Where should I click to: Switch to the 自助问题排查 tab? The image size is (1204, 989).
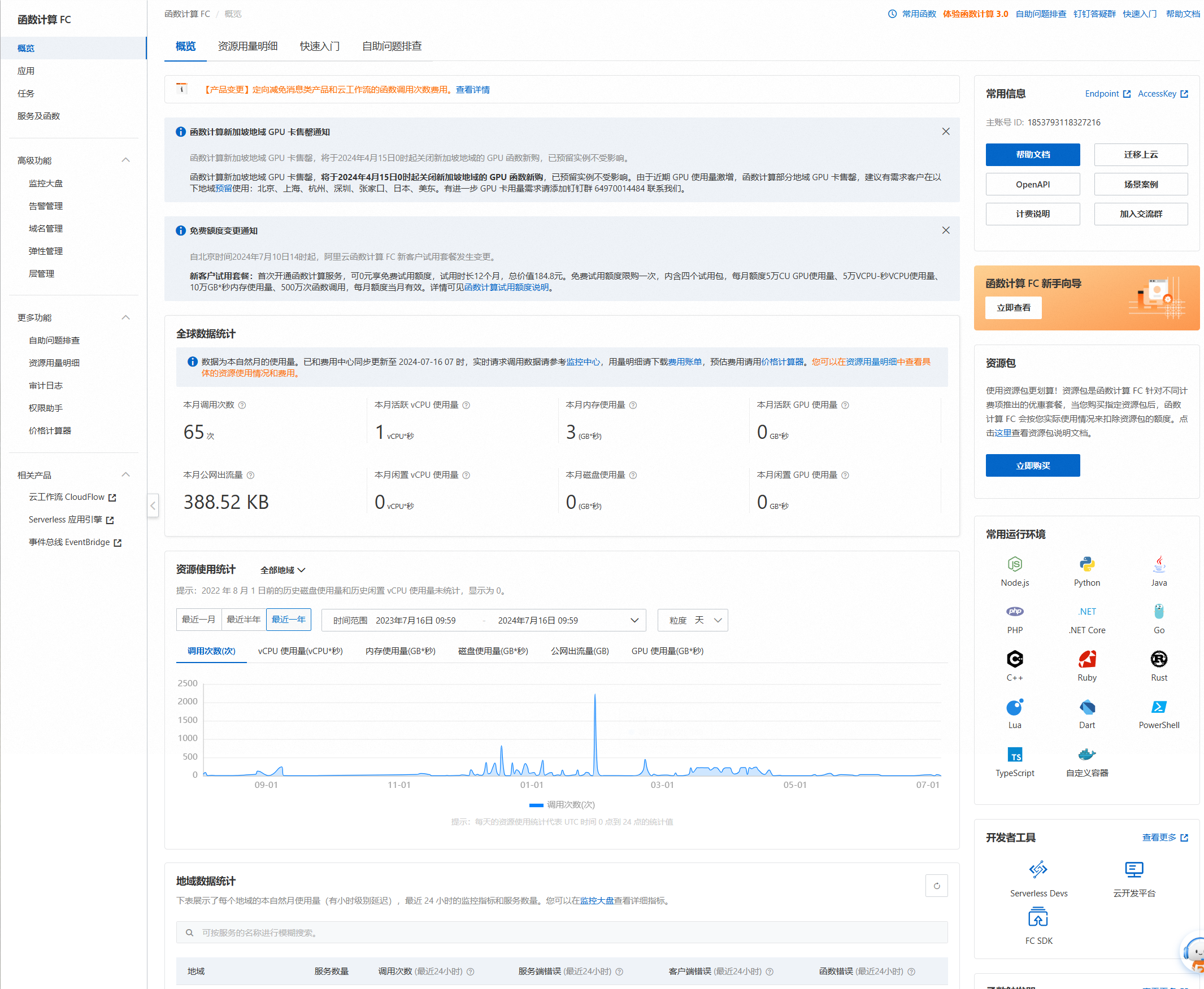pyautogui.click(x=392, y=46)
